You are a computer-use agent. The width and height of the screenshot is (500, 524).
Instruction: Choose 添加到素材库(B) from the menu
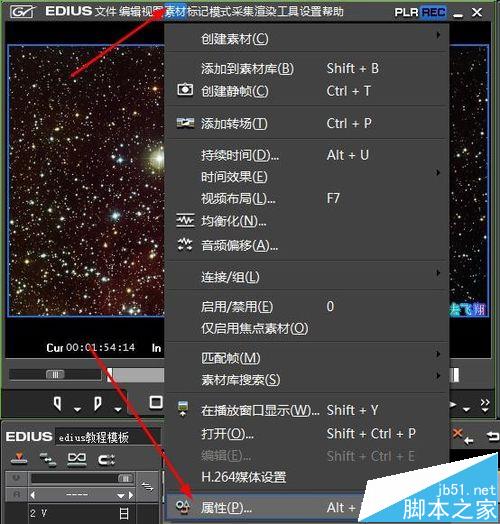point(307,69)
